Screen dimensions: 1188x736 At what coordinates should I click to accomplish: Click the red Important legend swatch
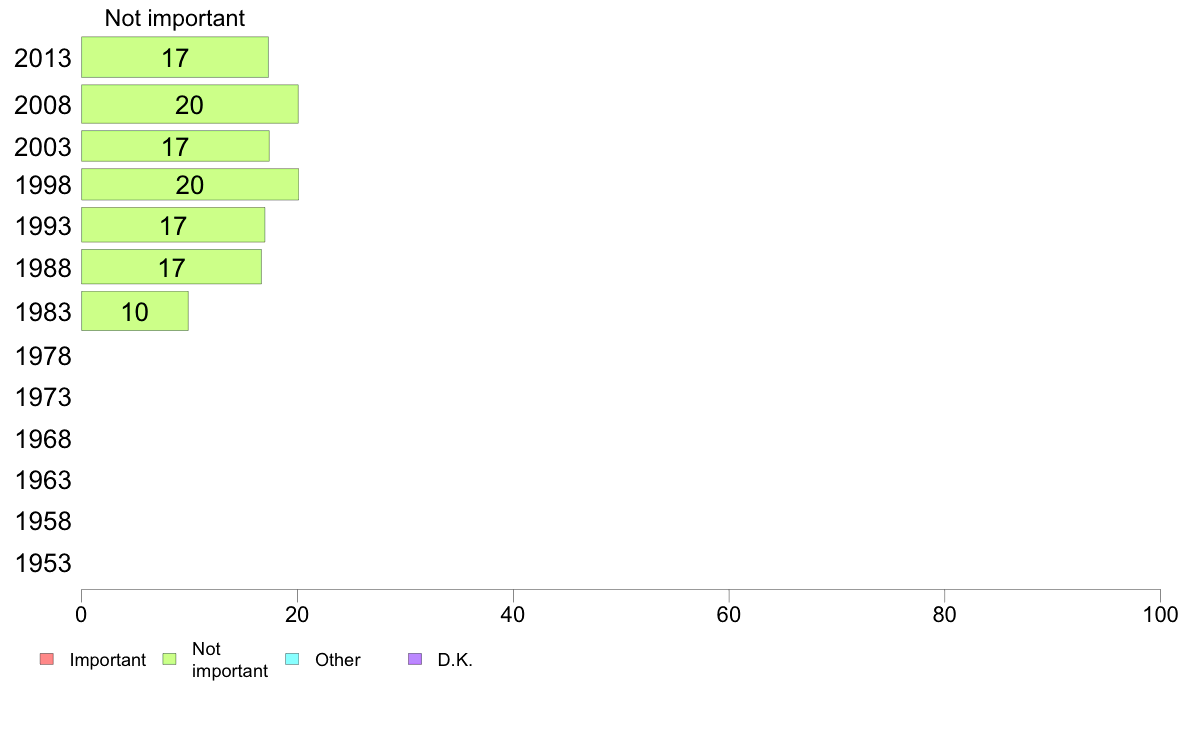[47, 659]
